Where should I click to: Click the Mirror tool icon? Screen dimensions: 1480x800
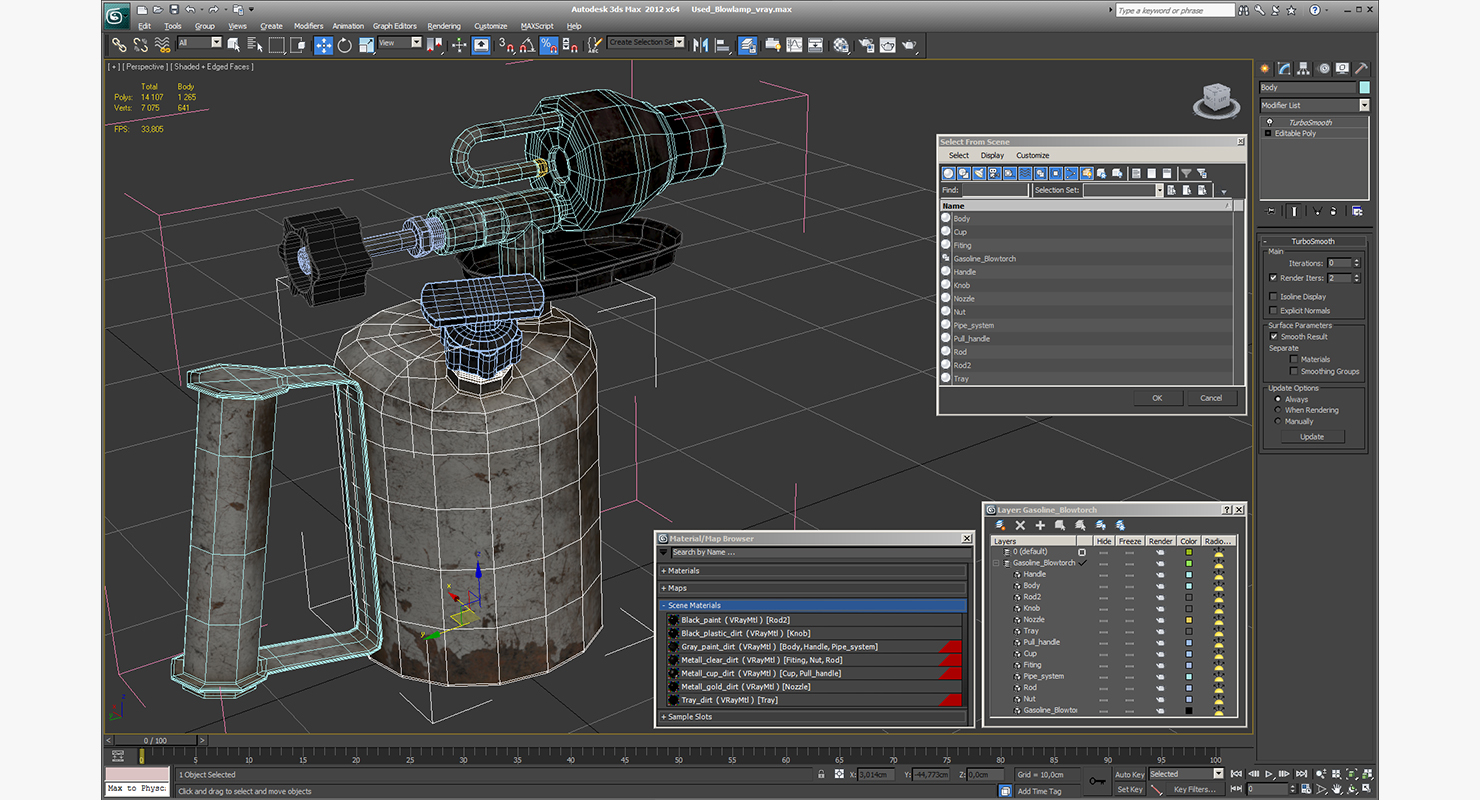tap(700, 45)
